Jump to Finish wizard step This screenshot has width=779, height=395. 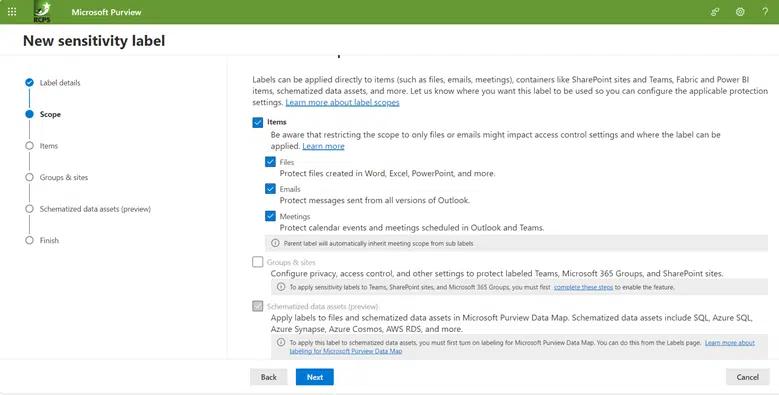[49, 240]
